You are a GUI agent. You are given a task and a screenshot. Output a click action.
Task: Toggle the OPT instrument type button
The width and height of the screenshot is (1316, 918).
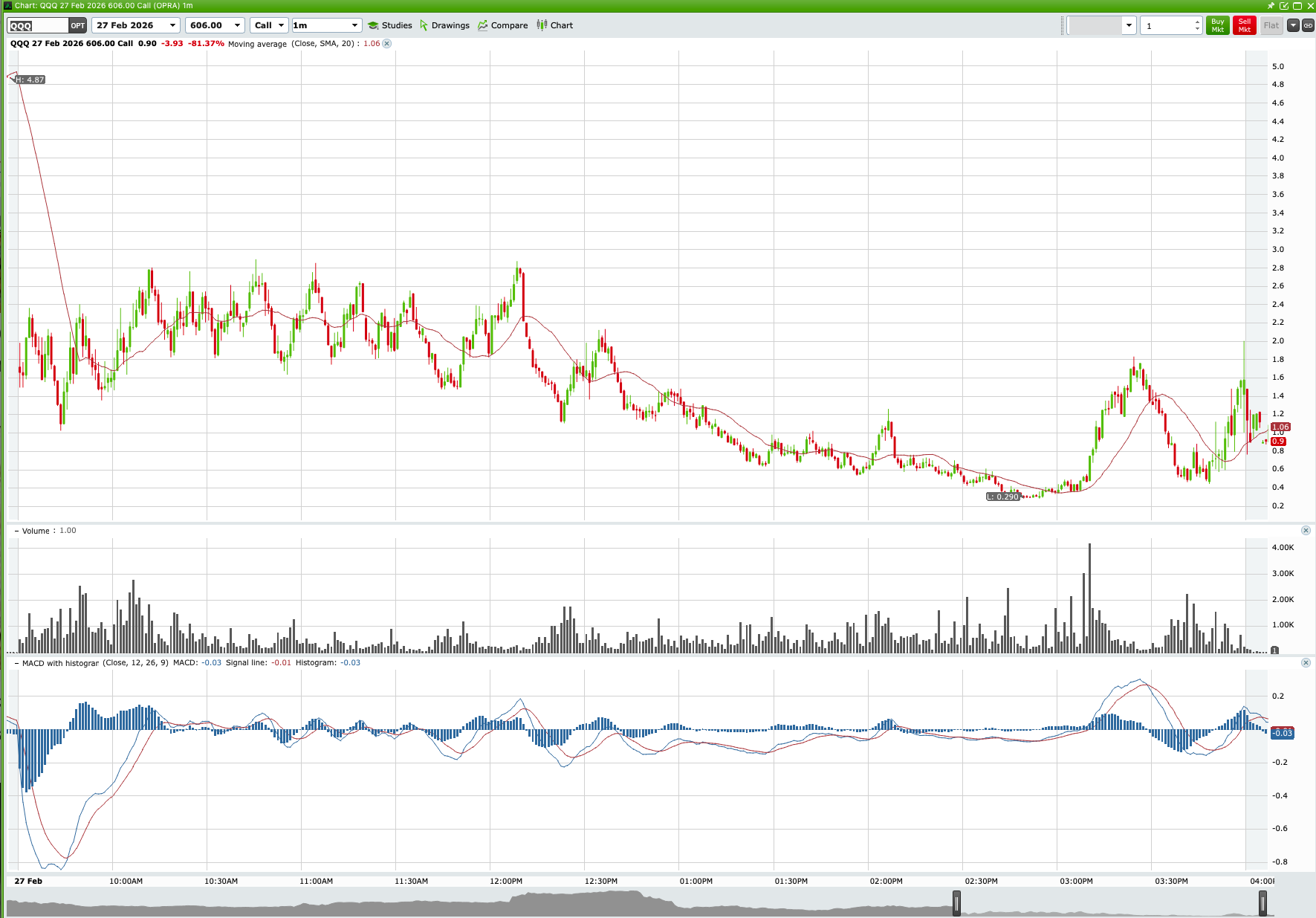pos(78,25)
